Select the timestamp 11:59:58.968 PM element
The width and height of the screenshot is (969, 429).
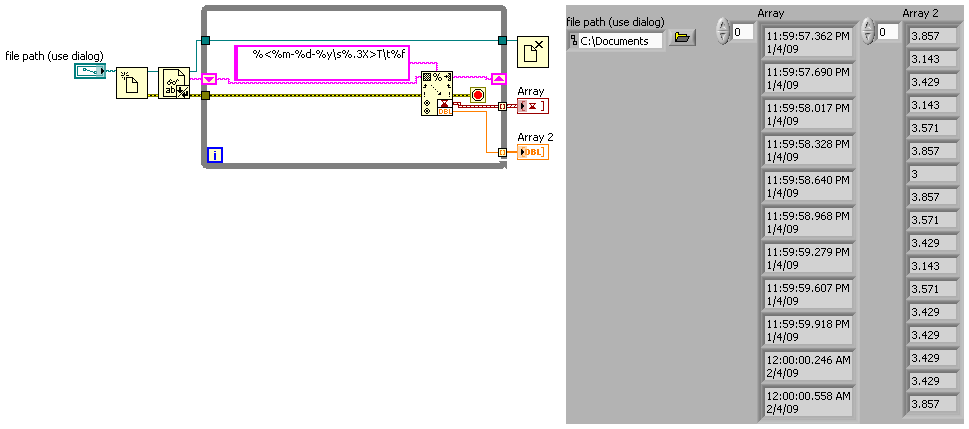point(808,223)
